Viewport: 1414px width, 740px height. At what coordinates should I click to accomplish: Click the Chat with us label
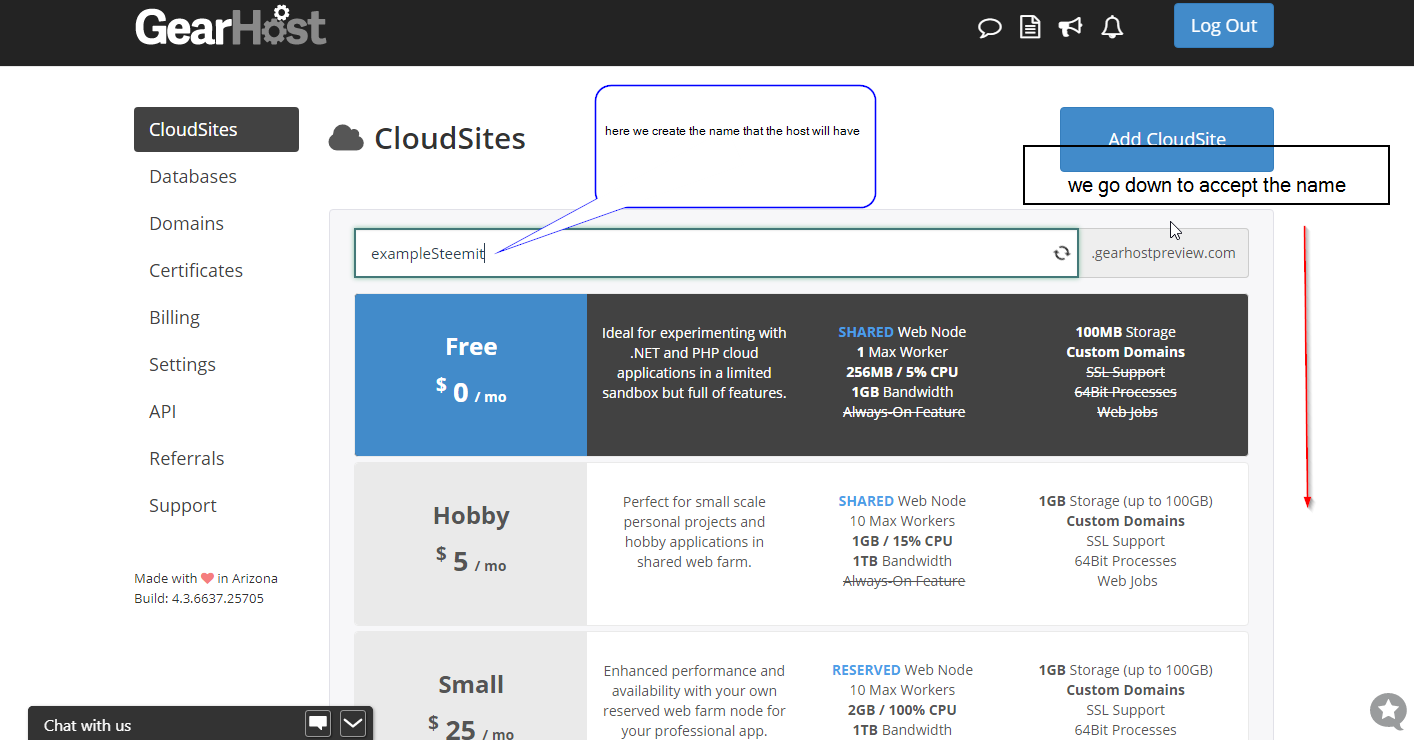[87, 725]
